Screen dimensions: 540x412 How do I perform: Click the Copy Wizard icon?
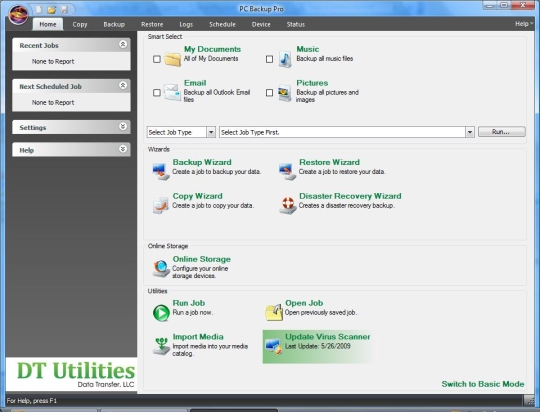161,205
